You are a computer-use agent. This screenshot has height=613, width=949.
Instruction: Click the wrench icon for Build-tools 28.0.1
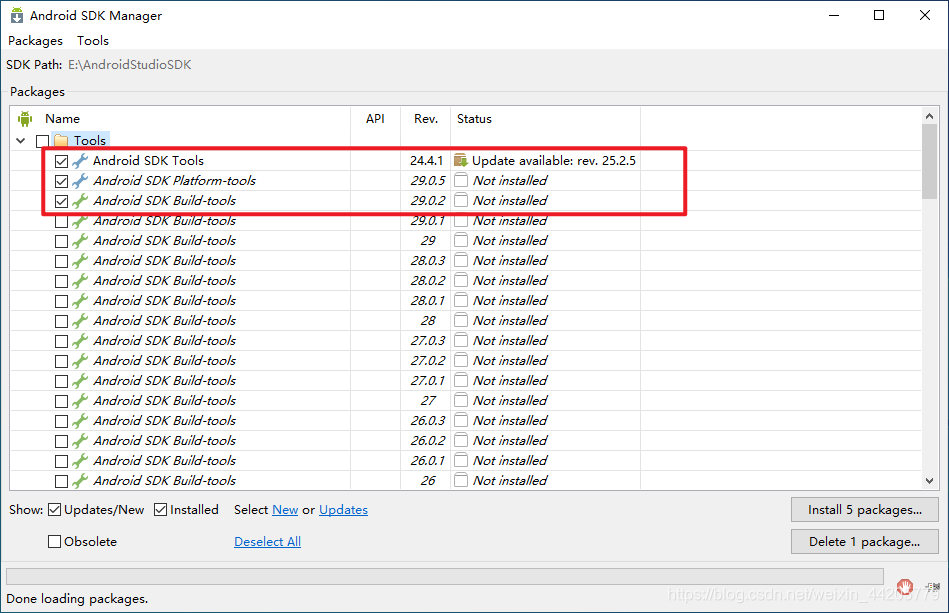[x=80, y=301]
